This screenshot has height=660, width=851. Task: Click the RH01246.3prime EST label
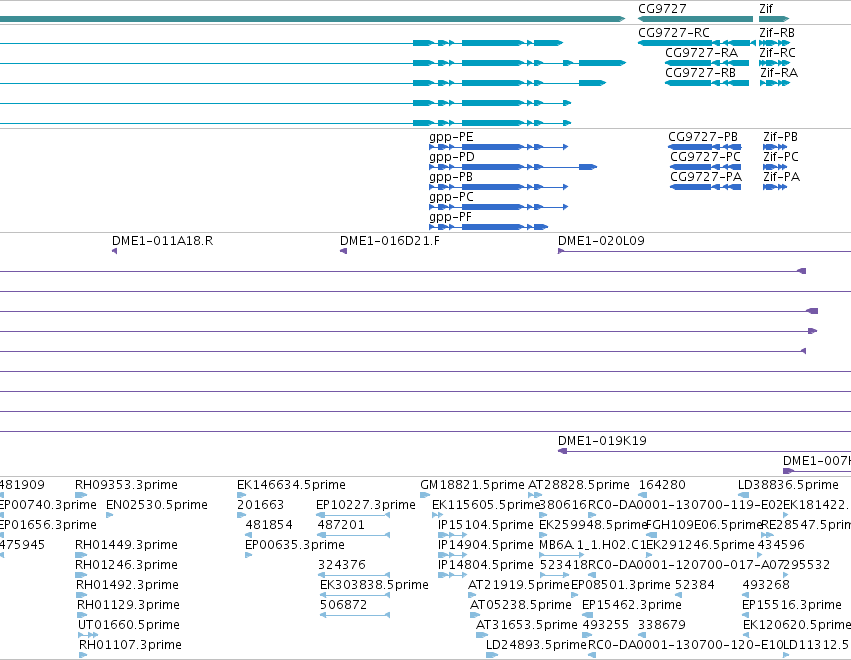point(126,565)
